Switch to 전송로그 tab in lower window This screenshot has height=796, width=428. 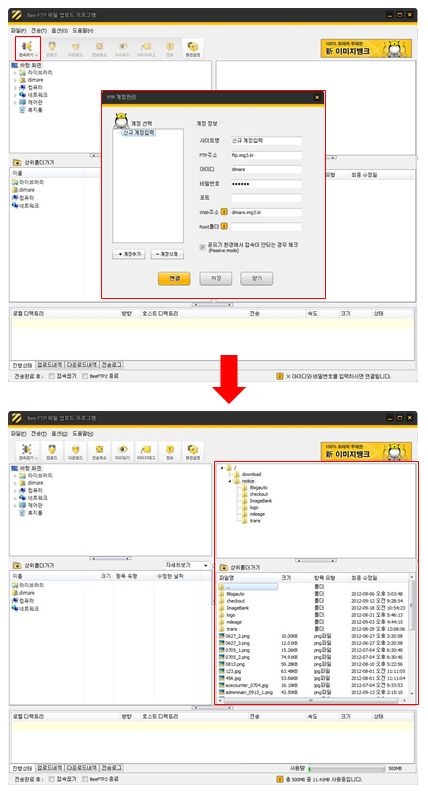(111, 768)
